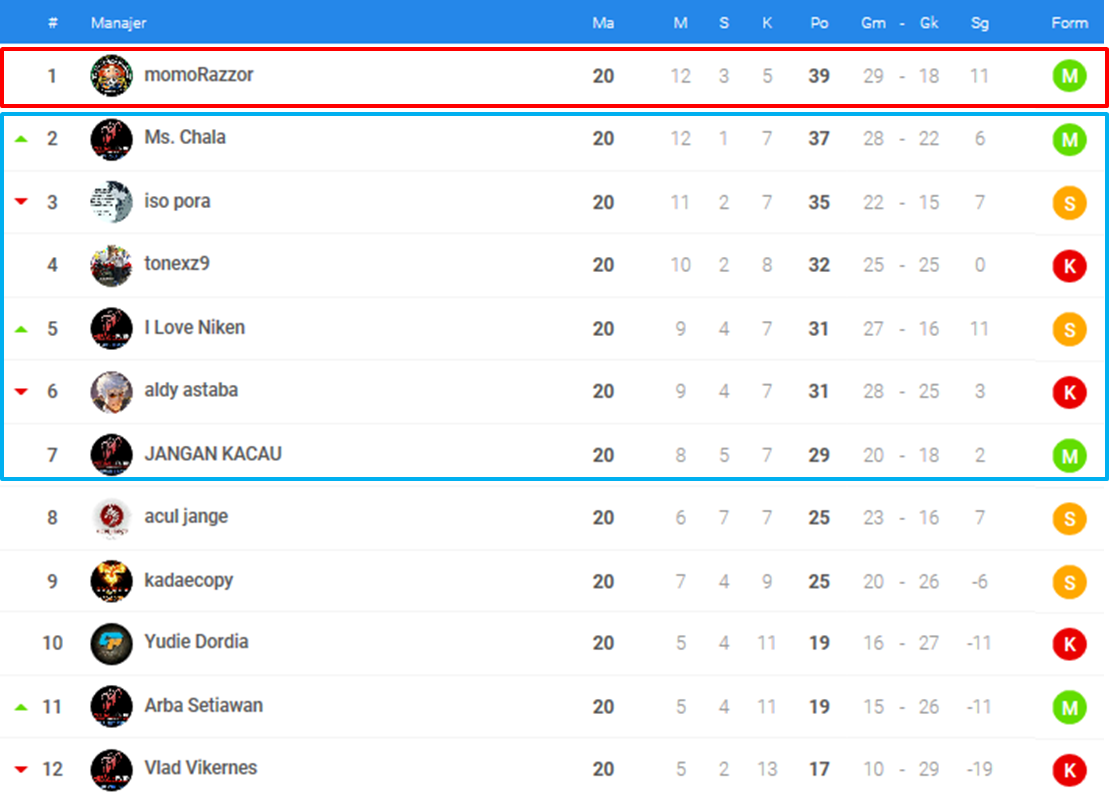The height and width of the screenshot is (796, 1109).
Task: Click momoRazzor's avatar picture
Action: 111,75
